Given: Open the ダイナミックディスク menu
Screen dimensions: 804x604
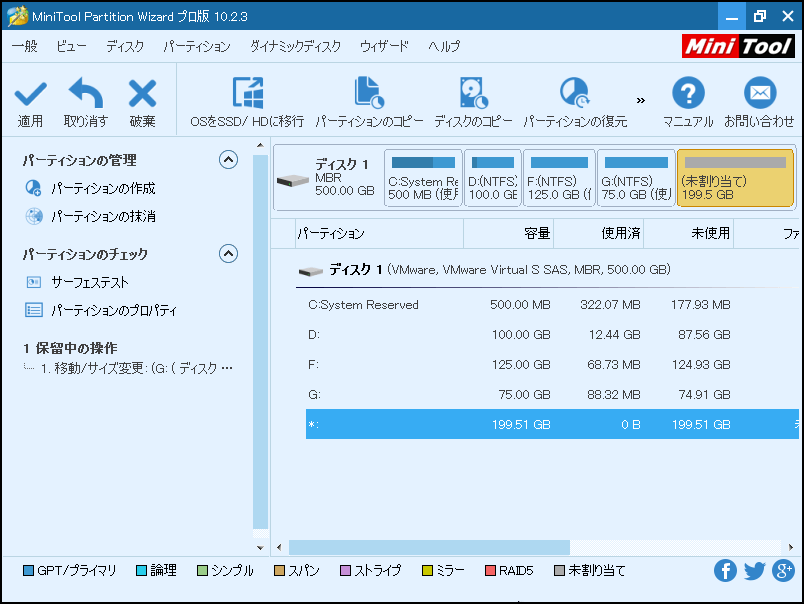Looking at the screenshot, I should pyautogui.click(x=295, y=46).
